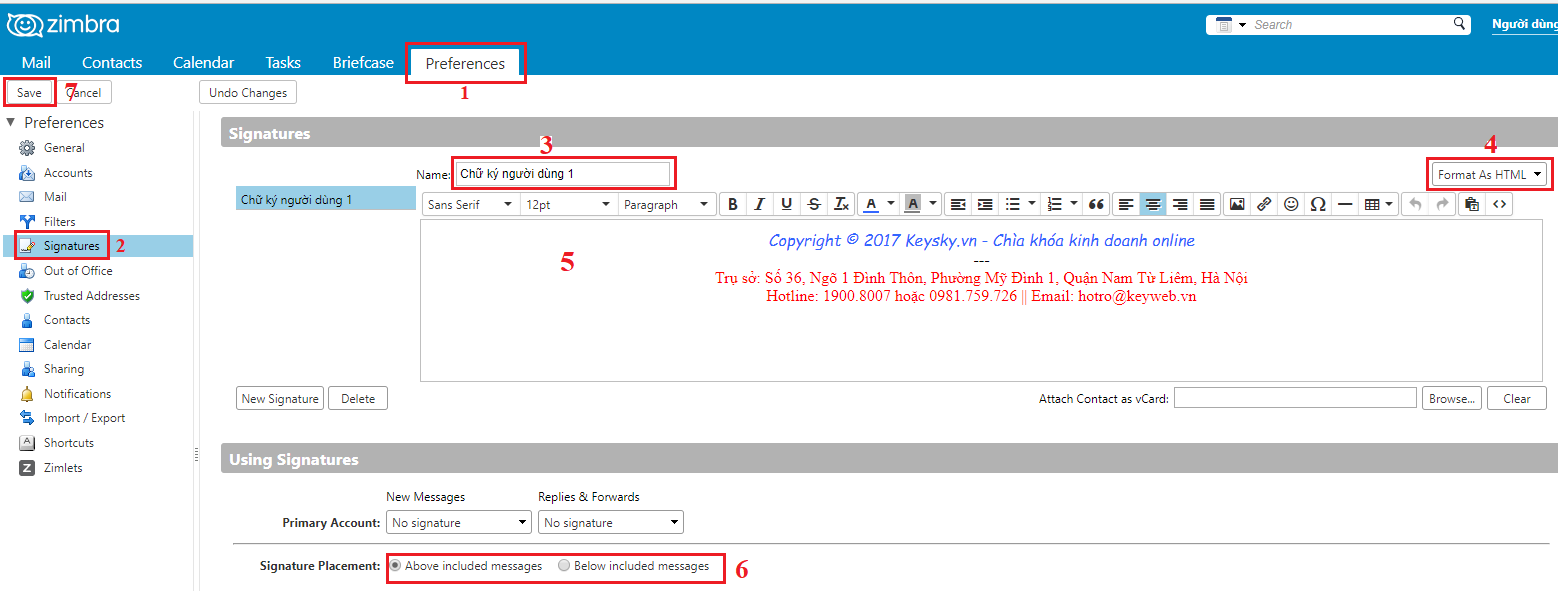Click the font color A icon
1558x591 pixels.
(871, 204)
